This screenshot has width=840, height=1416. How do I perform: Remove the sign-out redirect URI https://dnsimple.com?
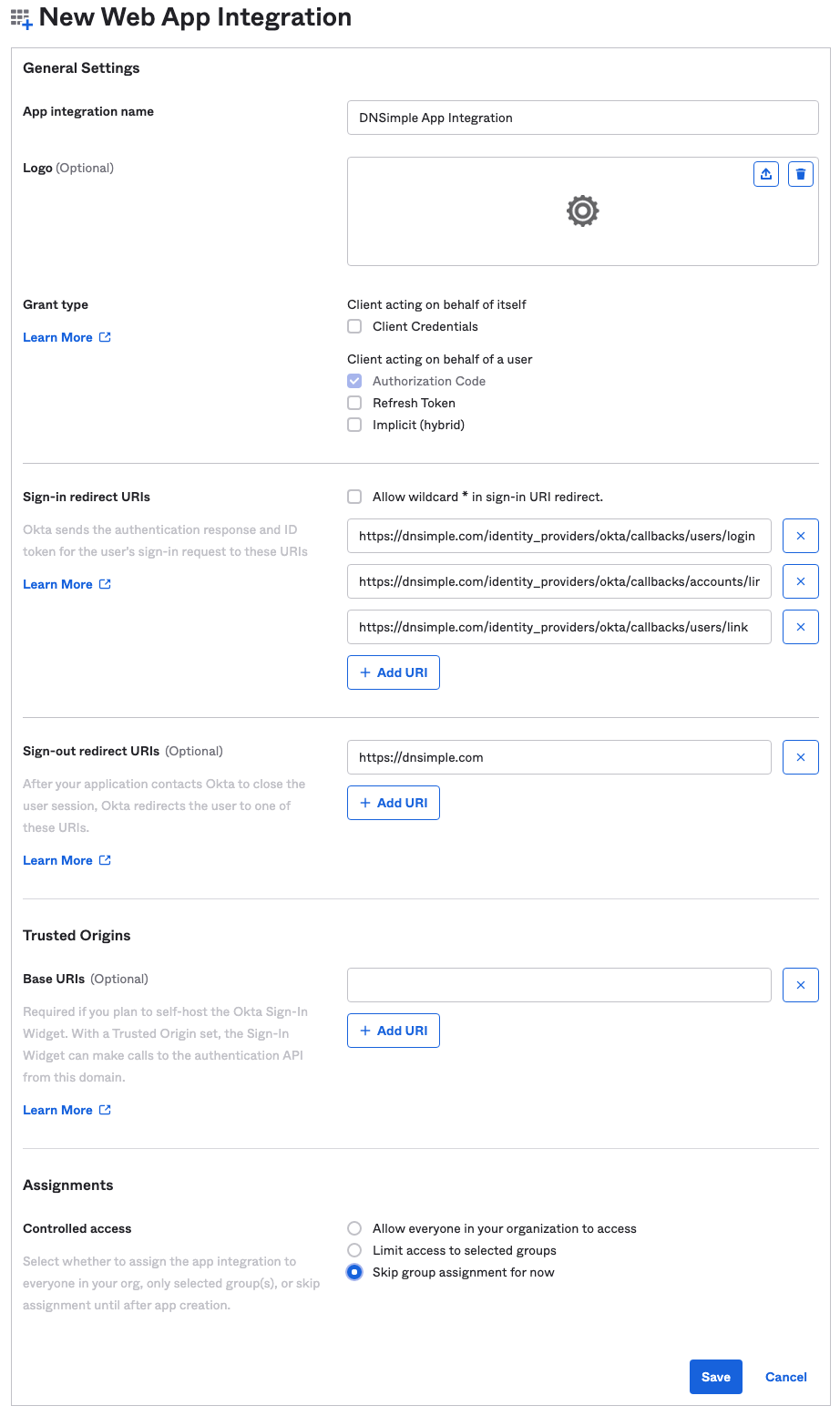click(x=801, y=757)
